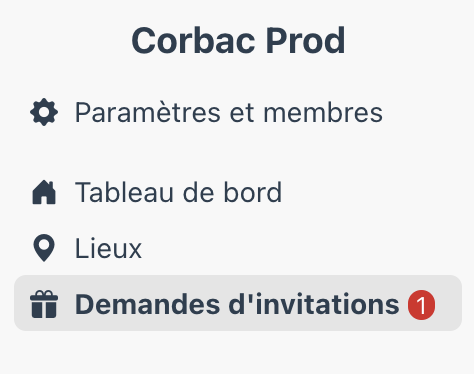Click the 'Tableau de bord' label text
This screenshot has width=474, height=374.
[178, 192]
